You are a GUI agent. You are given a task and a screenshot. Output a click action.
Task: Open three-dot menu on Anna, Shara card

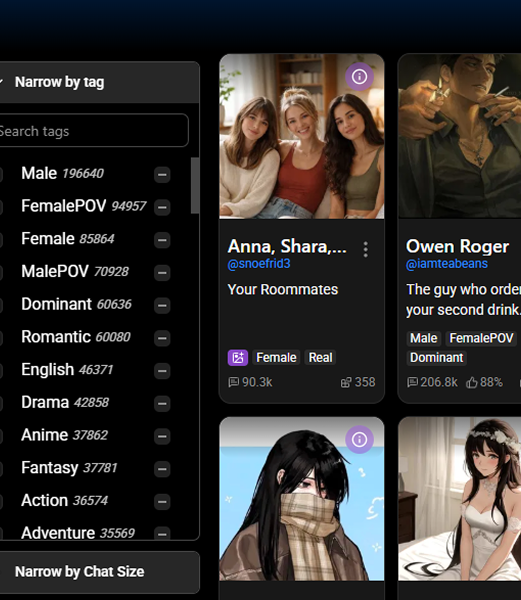[x=366, y=249]
